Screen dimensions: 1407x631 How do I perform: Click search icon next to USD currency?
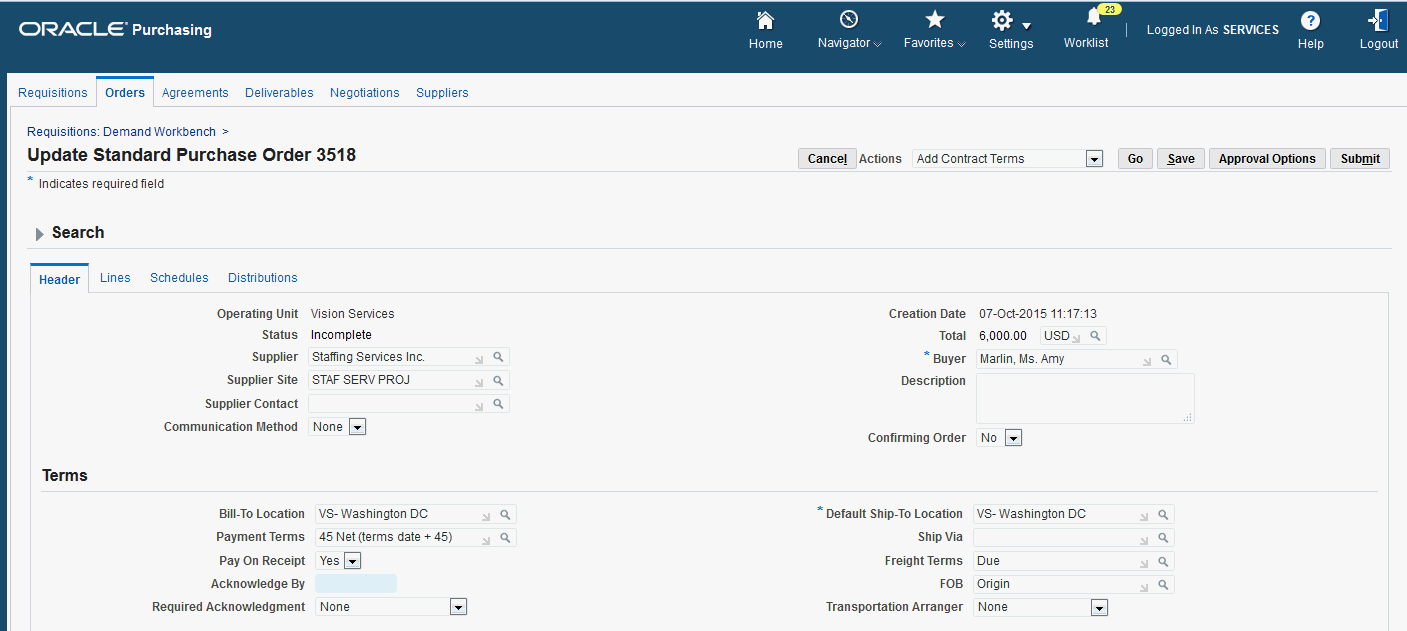[1095, 336]
